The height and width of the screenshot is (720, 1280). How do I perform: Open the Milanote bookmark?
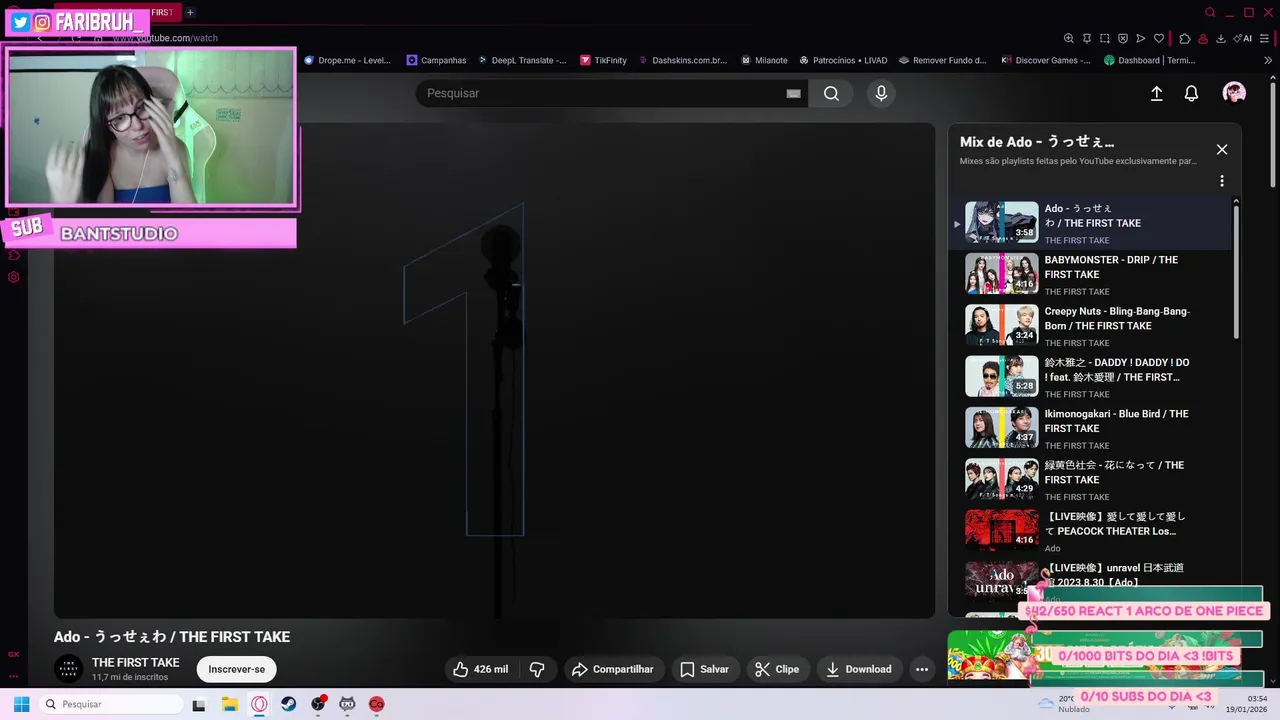coord(764,60)
